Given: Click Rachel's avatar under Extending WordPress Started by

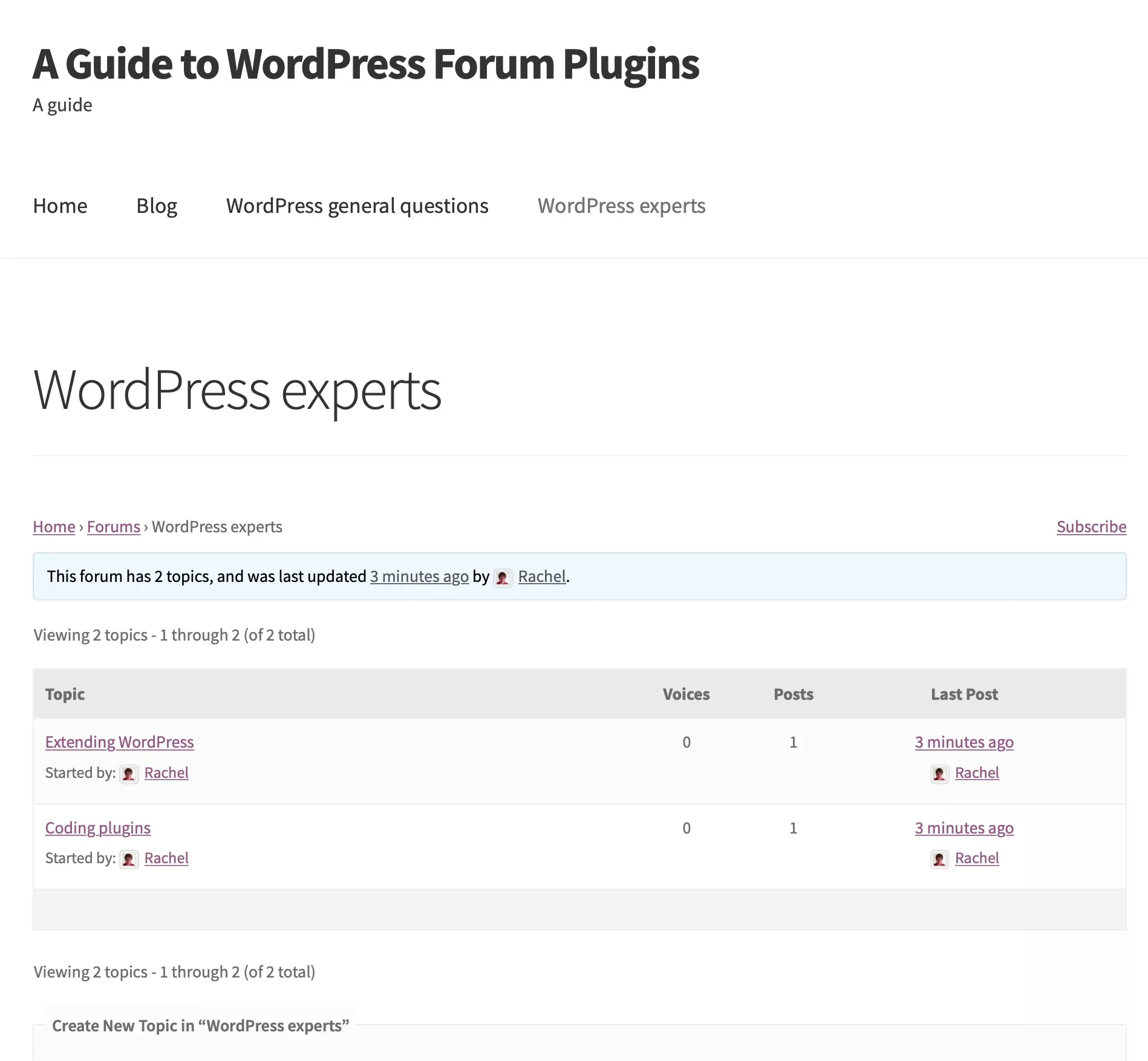Looking at the screenshot, I should point(129,774).
